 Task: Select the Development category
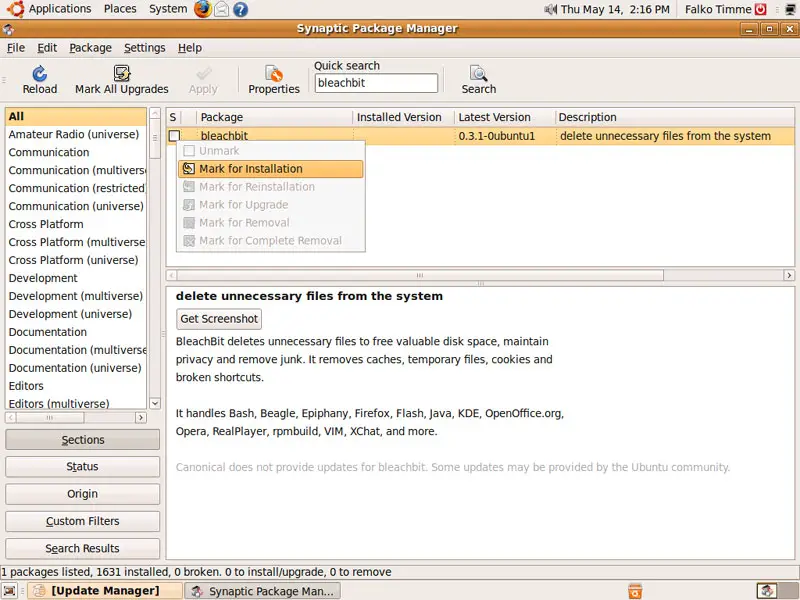click(76, 278)
